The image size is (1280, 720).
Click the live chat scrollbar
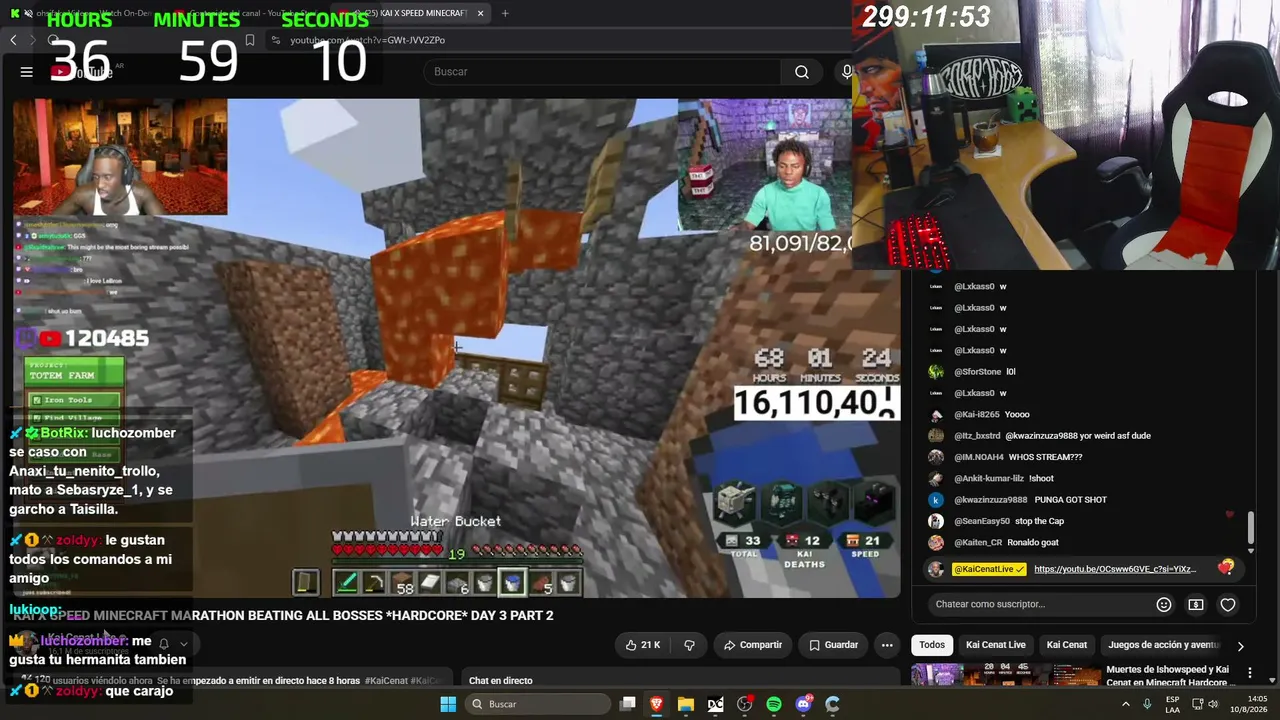point(1250,530)
